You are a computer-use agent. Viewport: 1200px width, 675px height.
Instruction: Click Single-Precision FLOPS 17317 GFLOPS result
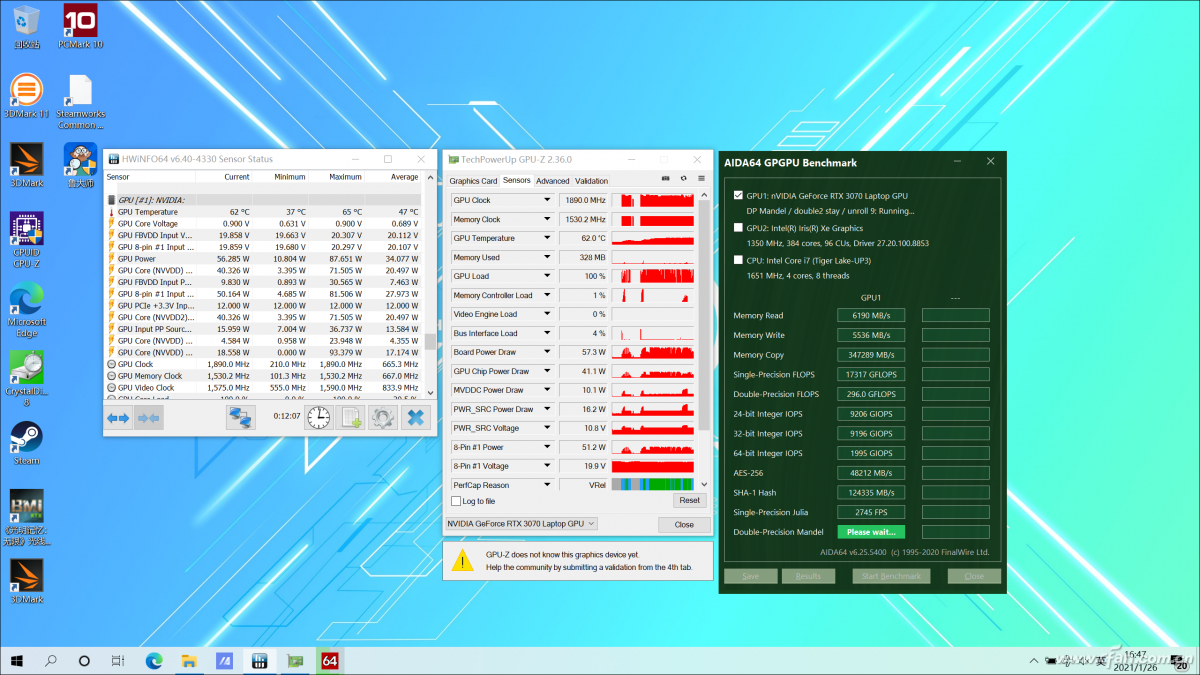click(x=871, y=374)
